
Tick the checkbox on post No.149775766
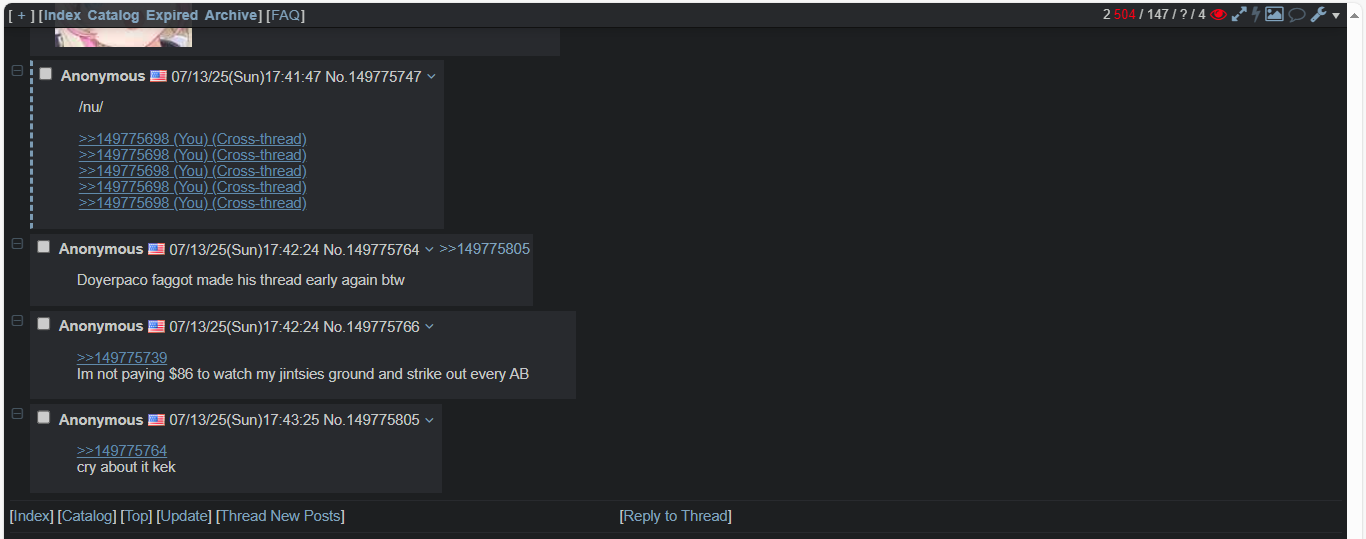pyautogui.click(x=44, y=324)
